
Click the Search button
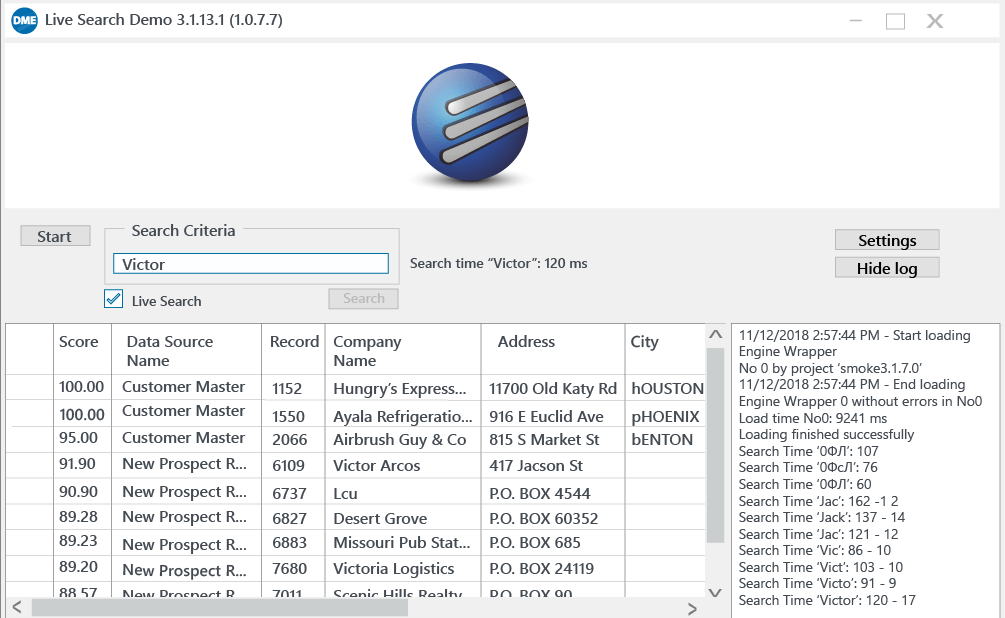click(362, 298)
